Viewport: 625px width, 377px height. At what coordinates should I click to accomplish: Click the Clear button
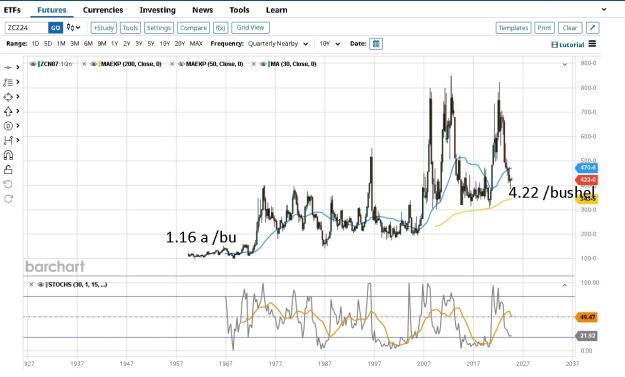click(570, 28)
